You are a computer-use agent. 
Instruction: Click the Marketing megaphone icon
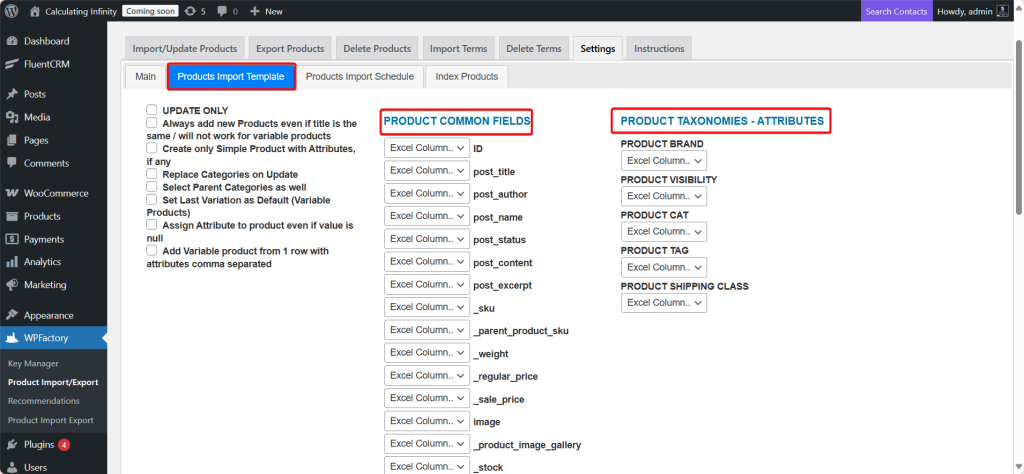pyautogui.click(x=11, y=285)
